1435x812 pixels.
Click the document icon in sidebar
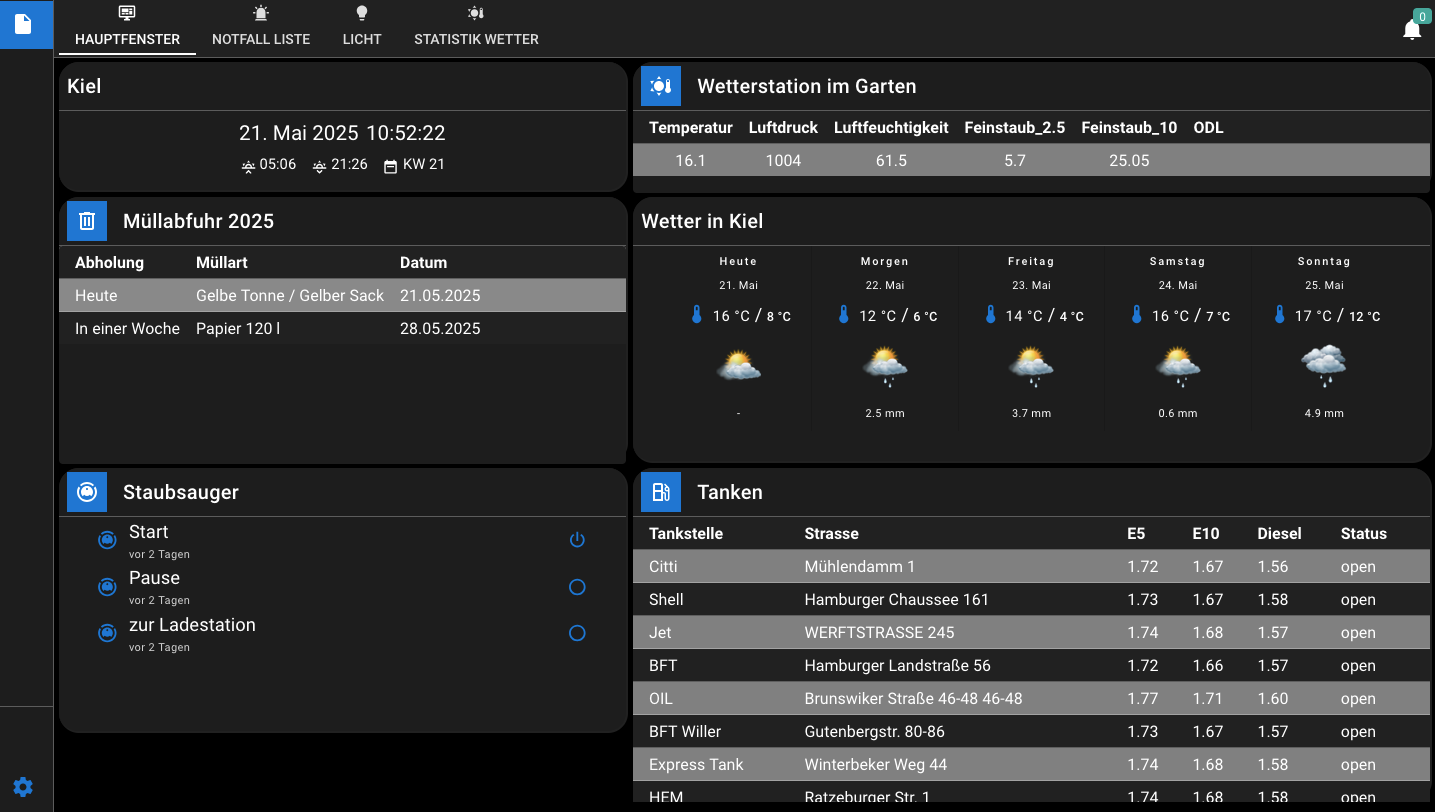(x=23, y=24)
